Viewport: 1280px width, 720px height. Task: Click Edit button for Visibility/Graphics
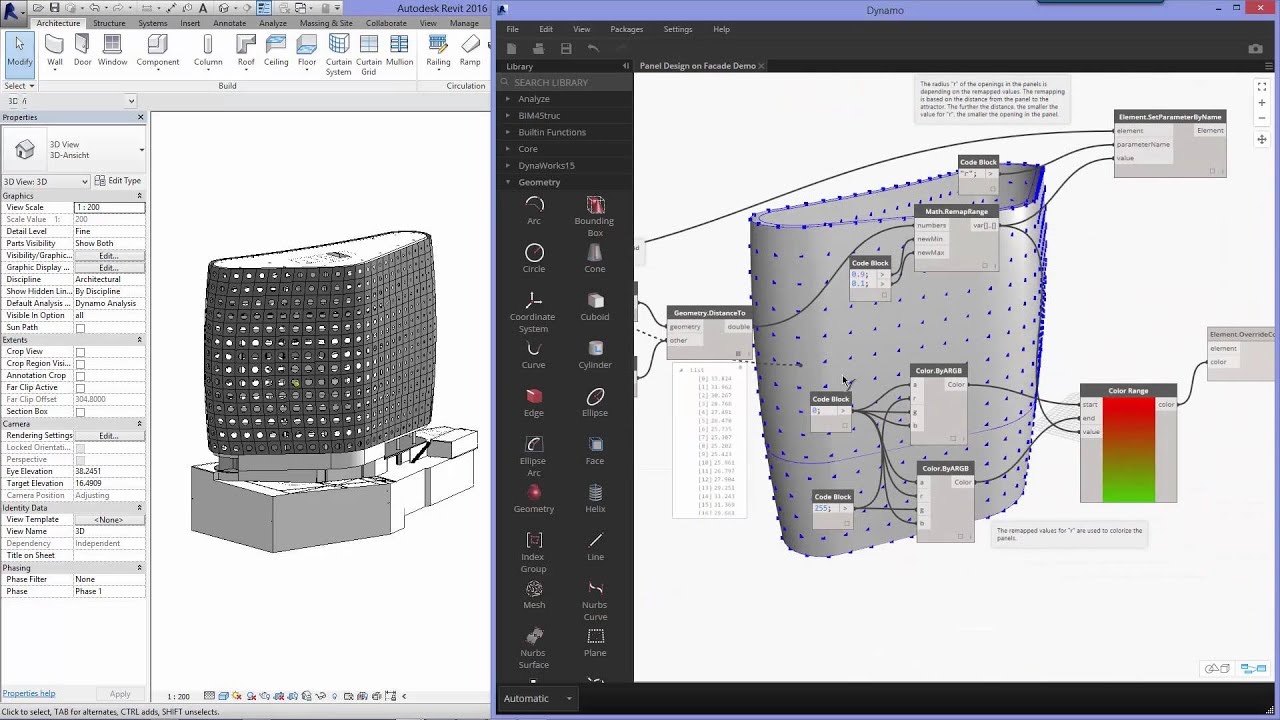pos(108,256)
